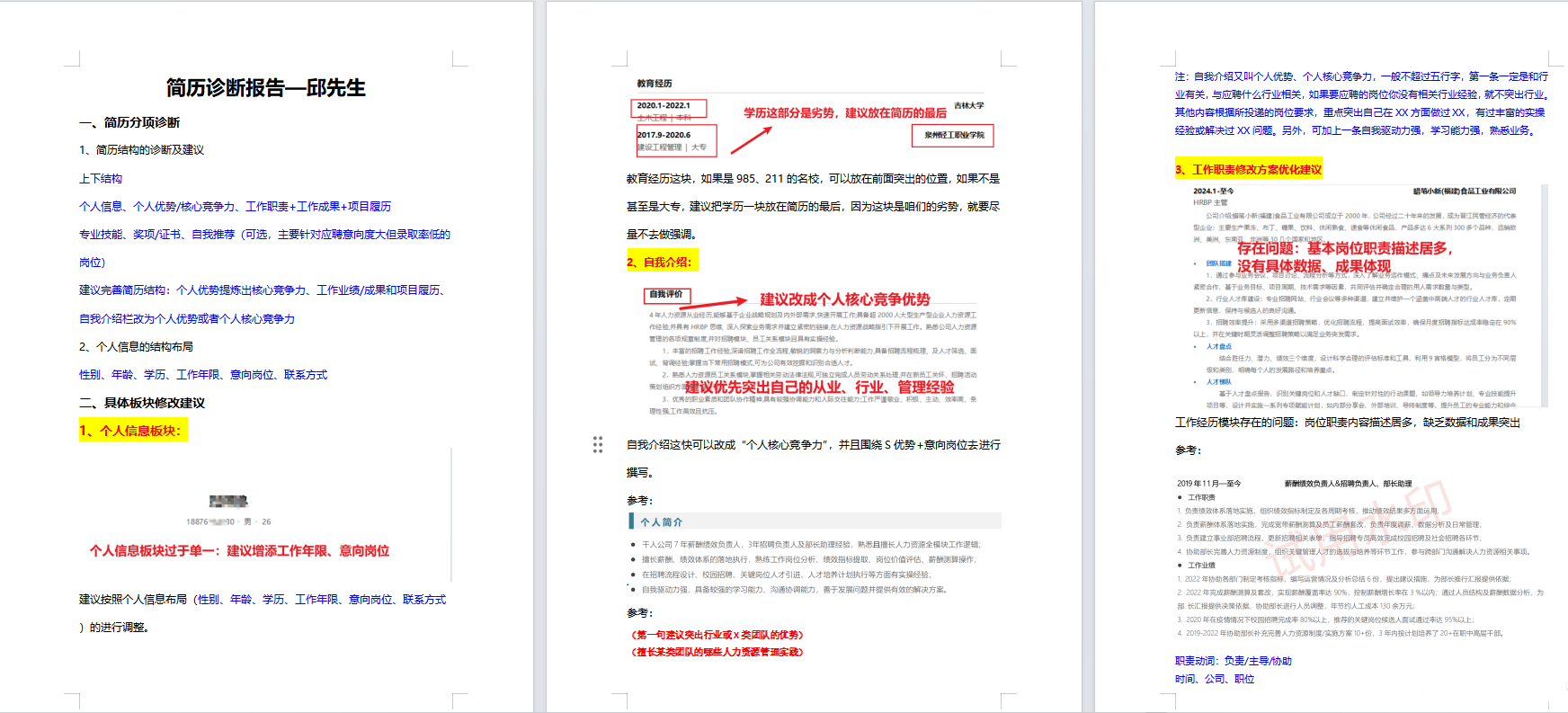Click red line 擅长某类团队的哪些人力资源管理实践
This screenshot has width=1568, height=713.
pyautogui.click(x=717, y=652)
